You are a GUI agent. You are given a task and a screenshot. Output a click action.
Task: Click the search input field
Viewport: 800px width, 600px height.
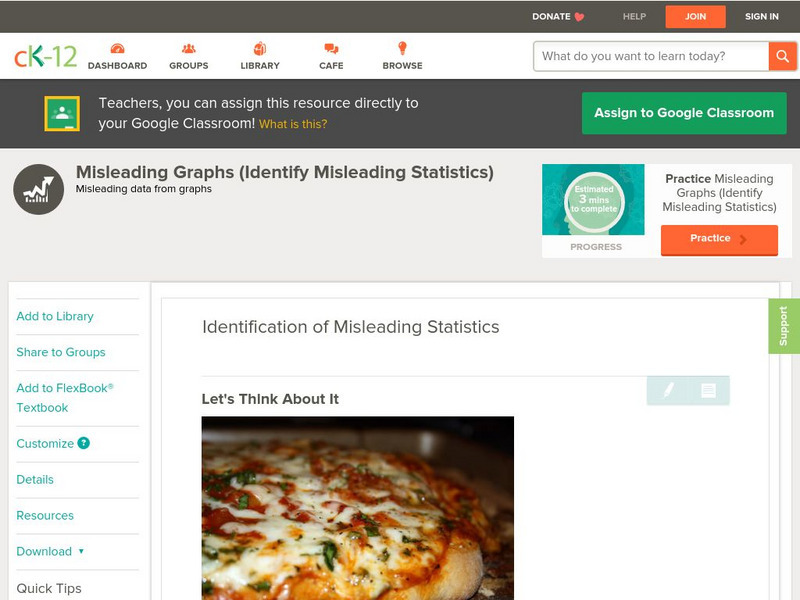point(651,56)
